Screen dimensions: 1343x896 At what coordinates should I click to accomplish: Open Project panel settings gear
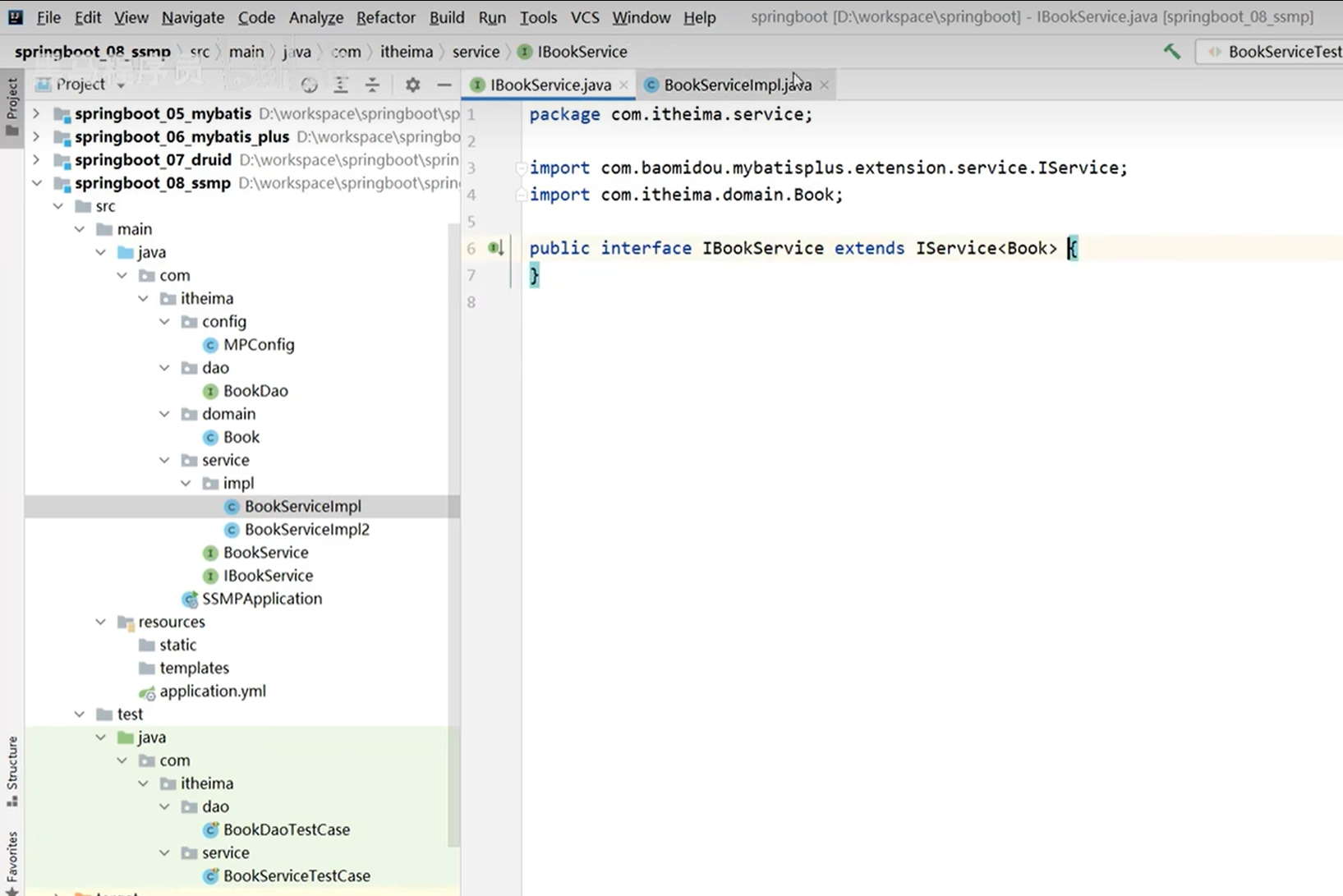(412, 85)
